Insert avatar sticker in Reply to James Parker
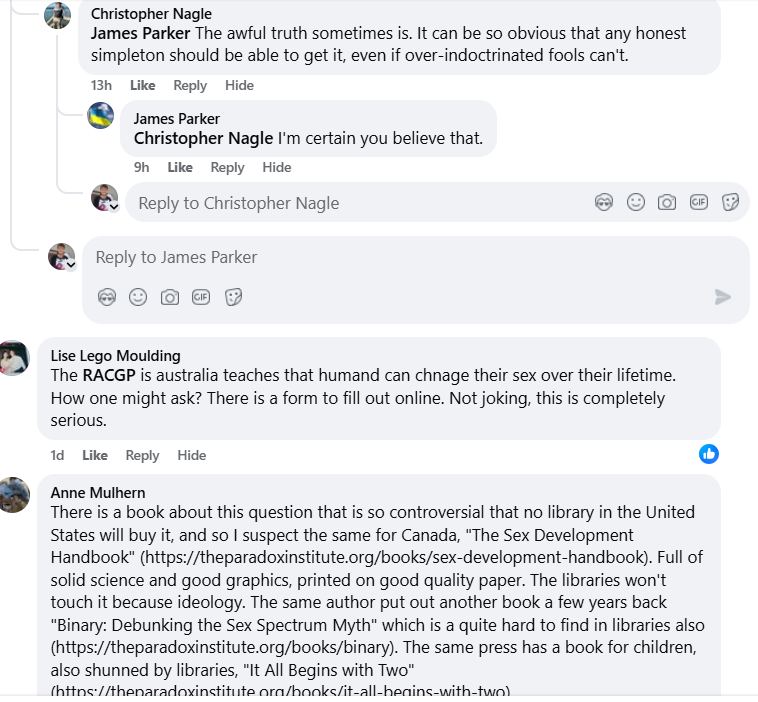 [107, 297]
